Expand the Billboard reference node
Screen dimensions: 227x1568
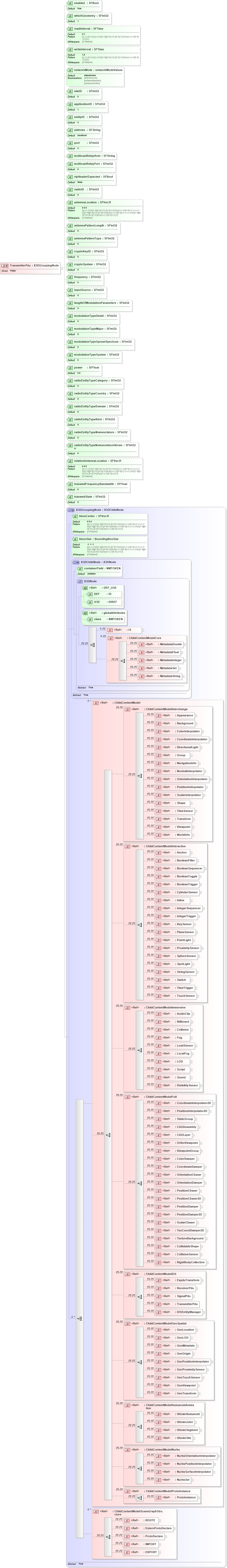click(x=192, y=1022)
